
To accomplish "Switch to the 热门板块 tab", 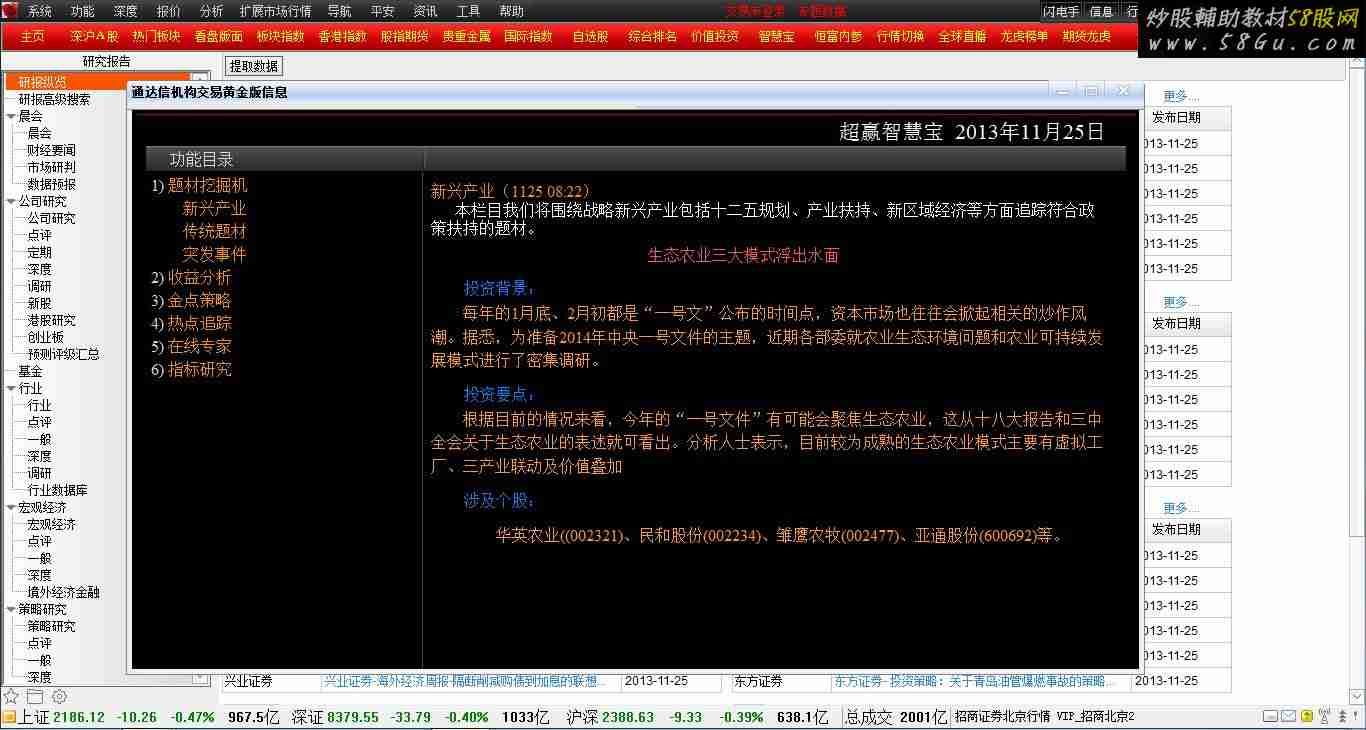I will 156,36.
